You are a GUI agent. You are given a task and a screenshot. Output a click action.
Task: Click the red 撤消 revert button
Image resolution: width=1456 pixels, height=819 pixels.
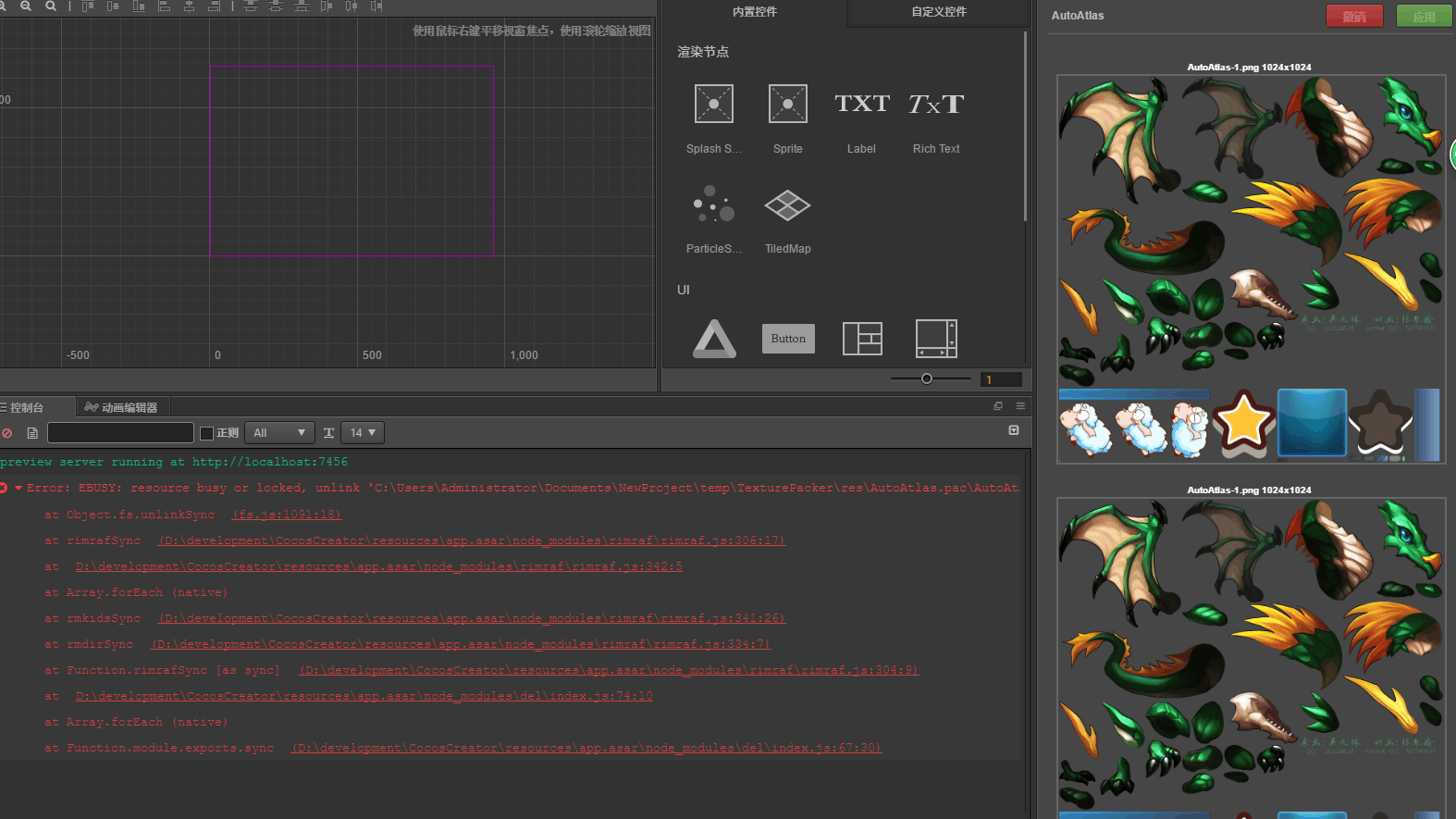click(x=1354, y=16)
